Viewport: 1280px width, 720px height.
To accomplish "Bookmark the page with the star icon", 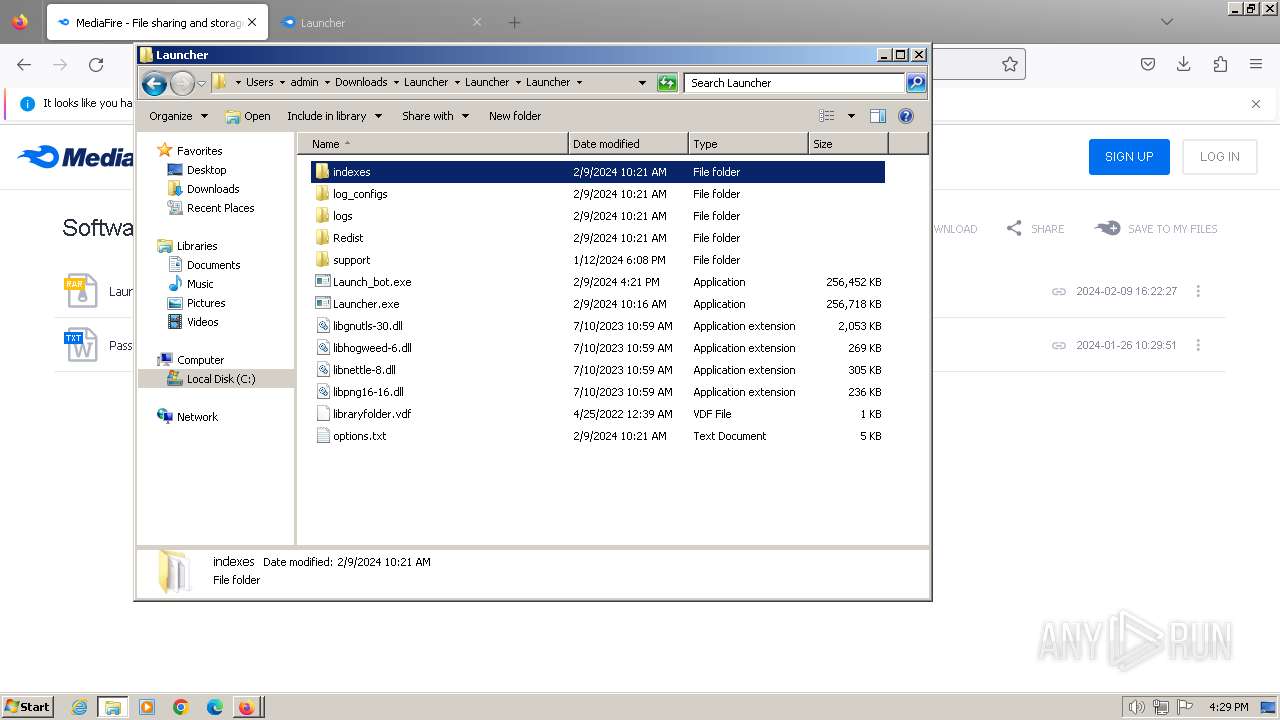I will pyautogui.click(x=1010, y=64).
